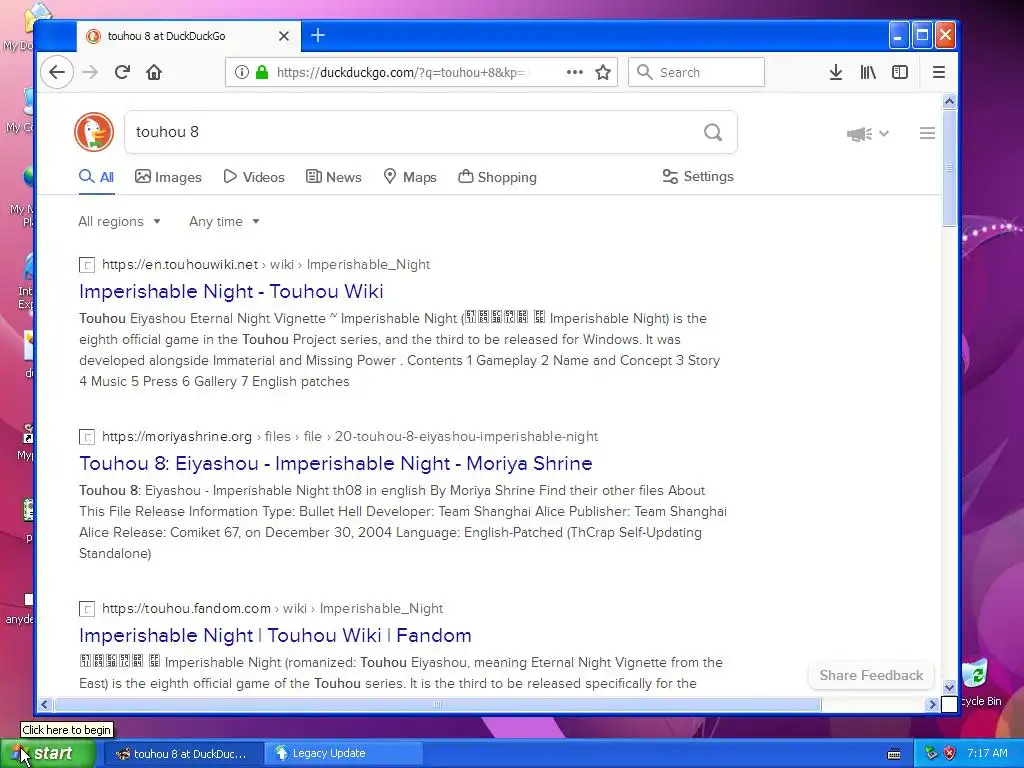Click the DuckDuckGo duck logo
1024x768 pixels.
pos(94,132)
